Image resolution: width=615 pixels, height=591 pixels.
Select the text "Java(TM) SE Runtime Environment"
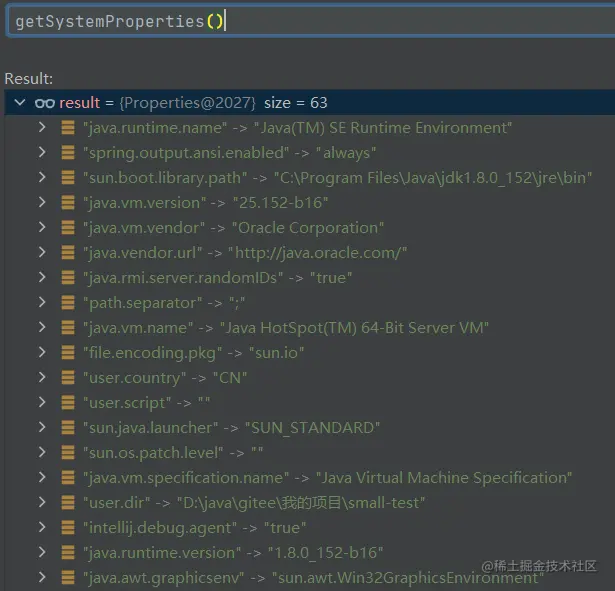(383, 128)
